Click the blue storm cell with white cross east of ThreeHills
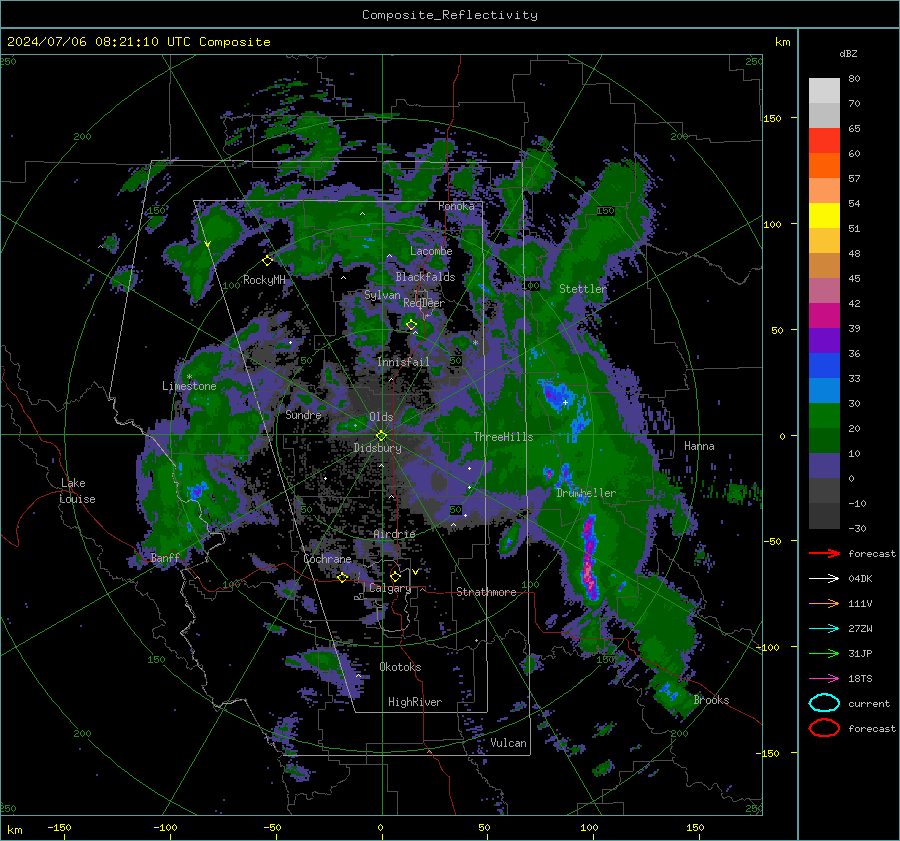The height and width of the screenshot is (841, 900). pos(556,396)
